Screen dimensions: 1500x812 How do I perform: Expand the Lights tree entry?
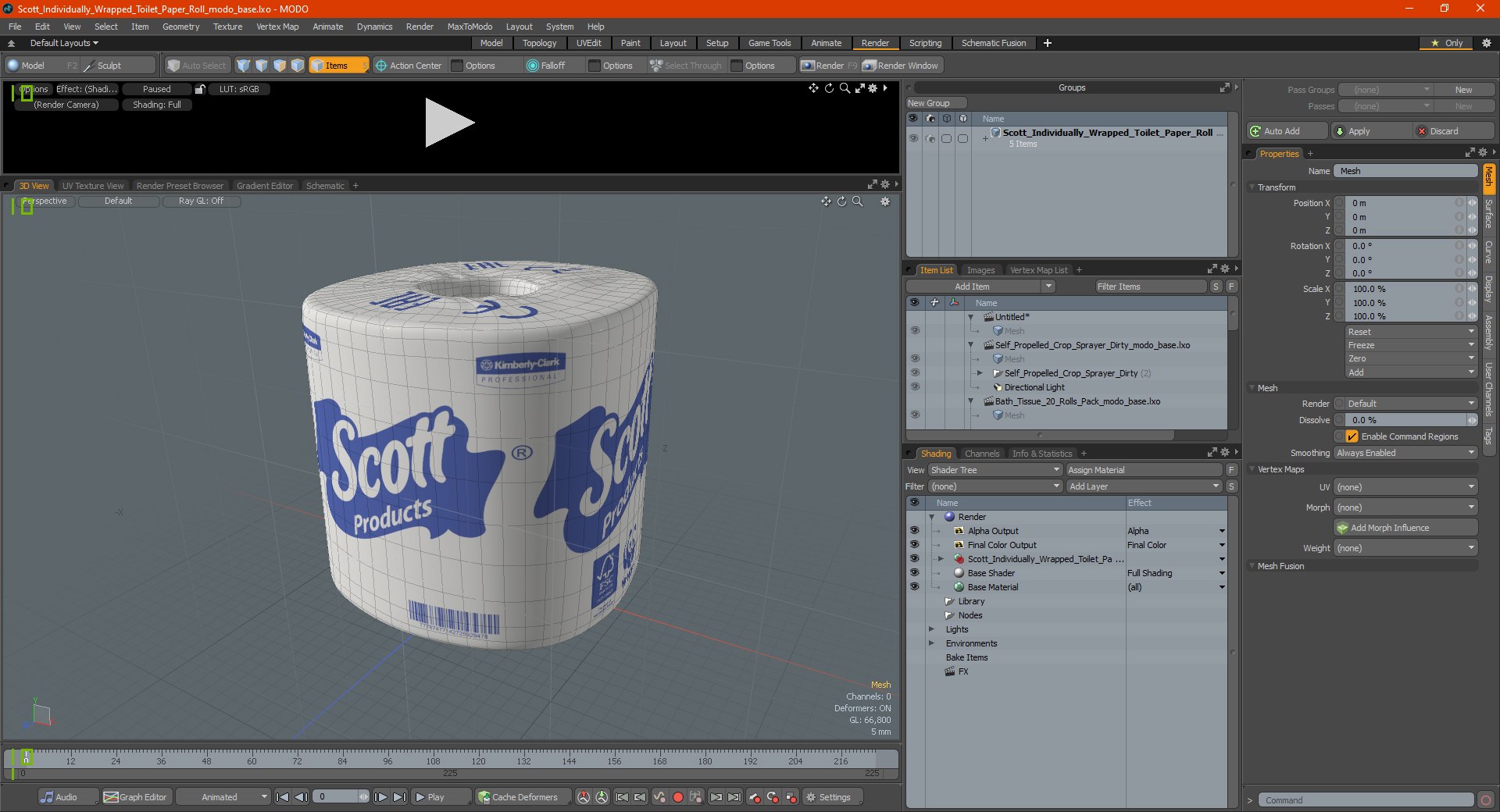(x=931, y=629)
